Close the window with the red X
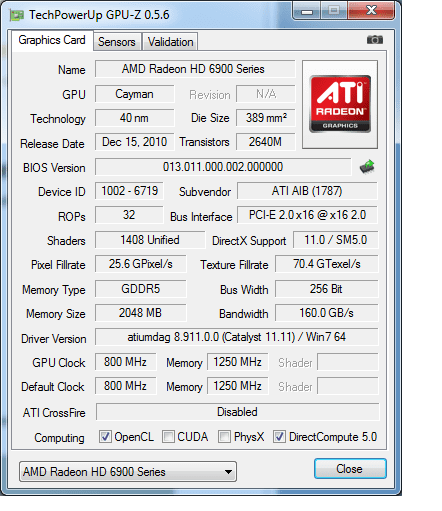The height and width of the screenshot is (511, 442). pyautogui.click(x=371, y=10)
